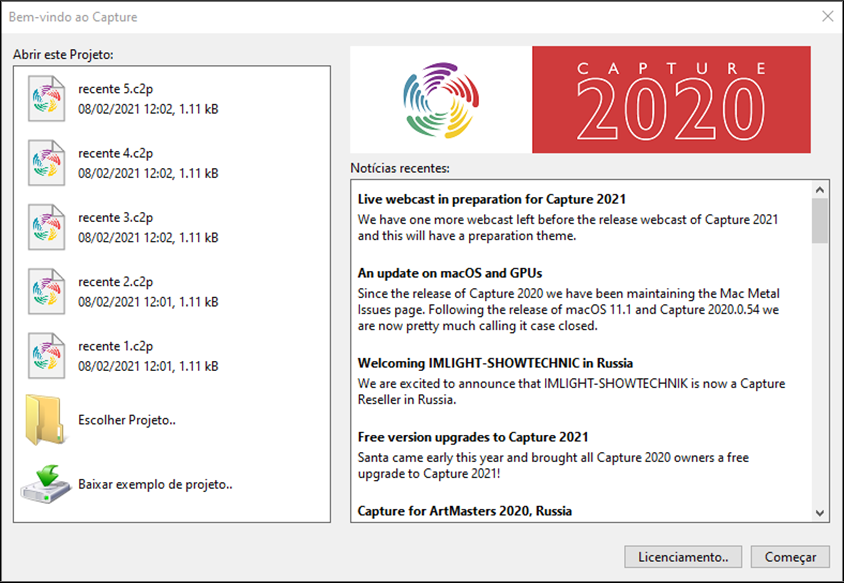Open 'Capture for ArtMasters 2020, Russia' headline
Viewport: 844px width, 583px height.
[x=465, y=511]
